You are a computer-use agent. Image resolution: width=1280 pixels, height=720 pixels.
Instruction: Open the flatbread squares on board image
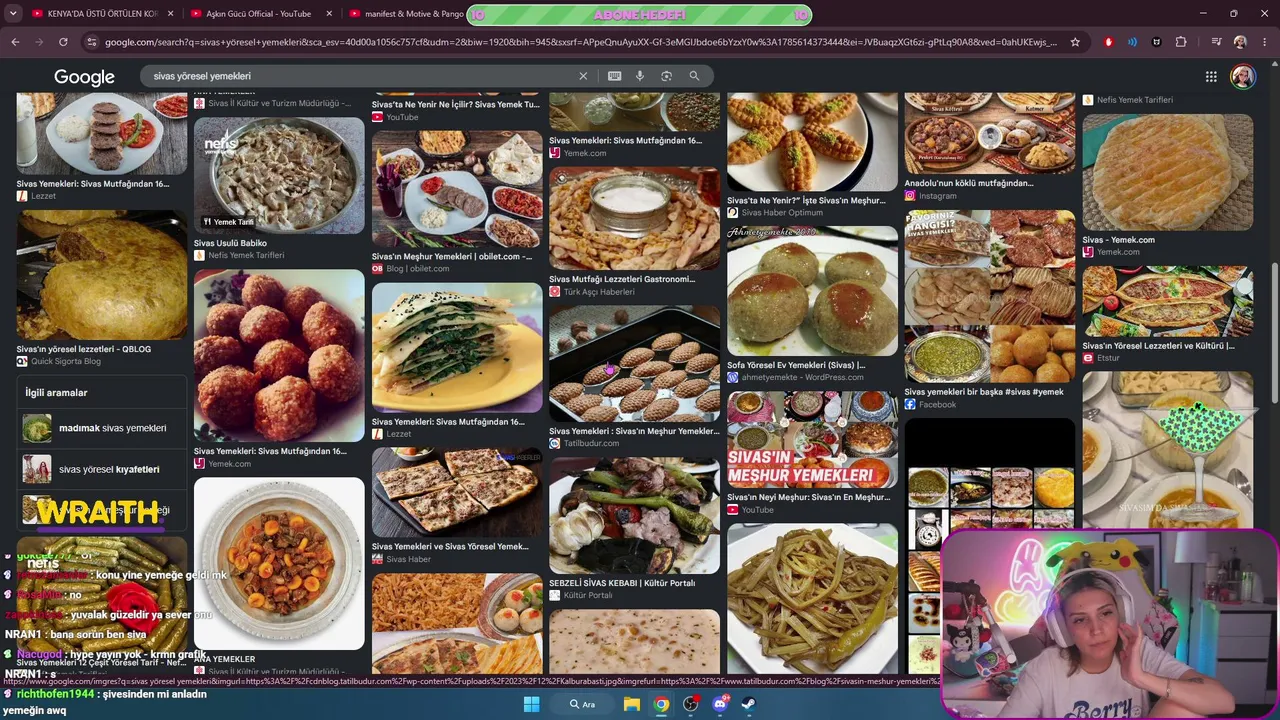click(x=457, y=492)
